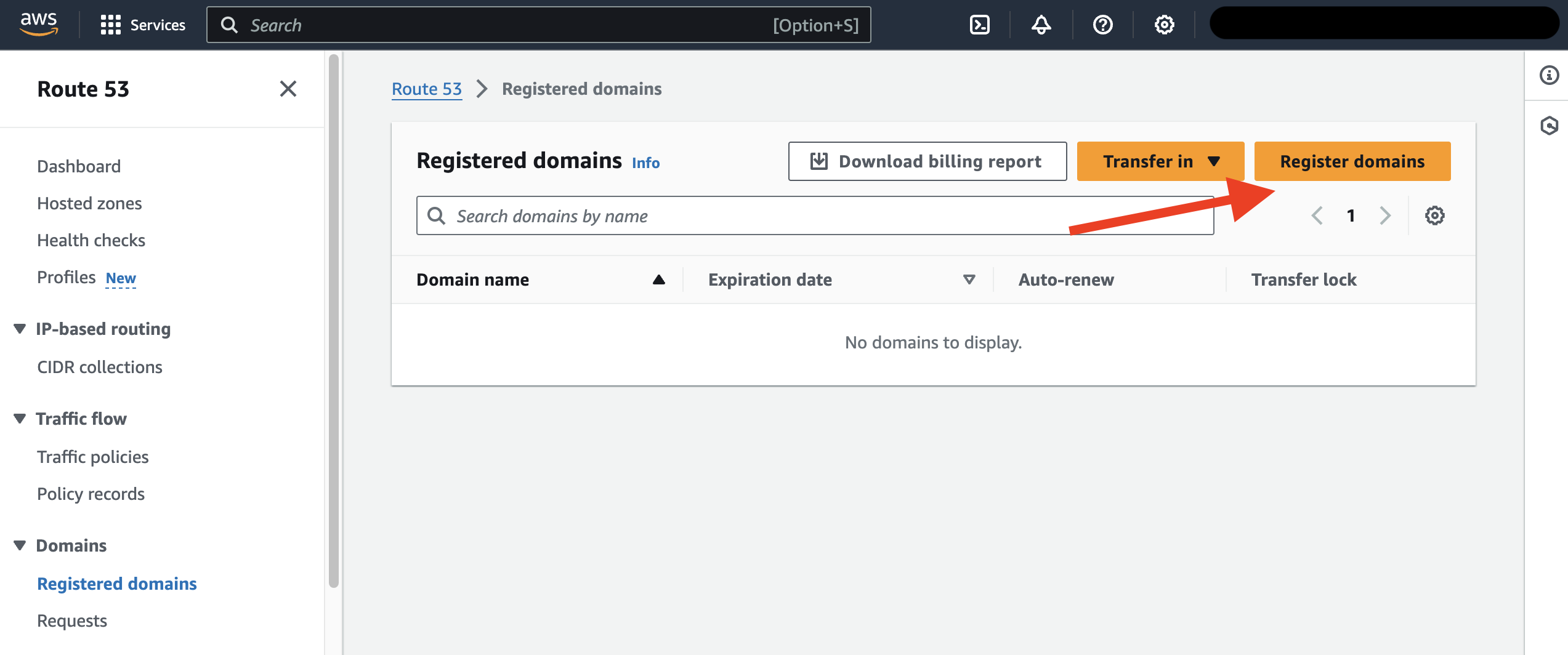Click the Services label in top bar
Viewport: 1568px width, 655px height.
[158, 25]
